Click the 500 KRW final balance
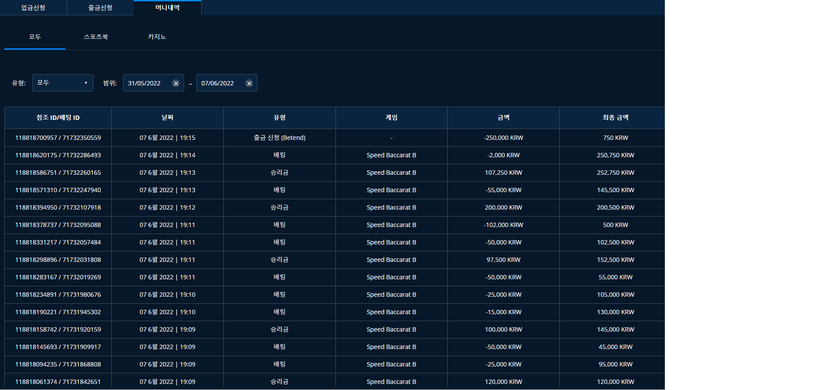Screen dimensions: 835x390 click(616, 225)
